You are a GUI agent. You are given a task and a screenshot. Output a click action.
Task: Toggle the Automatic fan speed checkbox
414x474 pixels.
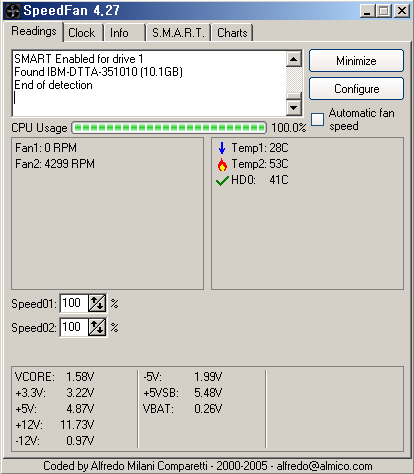[317, 119]
